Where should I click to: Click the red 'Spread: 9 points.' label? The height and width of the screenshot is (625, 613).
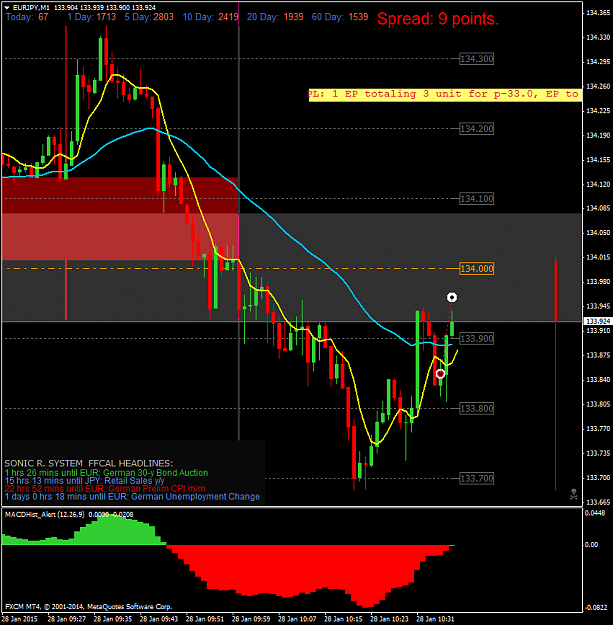(438, 19)
